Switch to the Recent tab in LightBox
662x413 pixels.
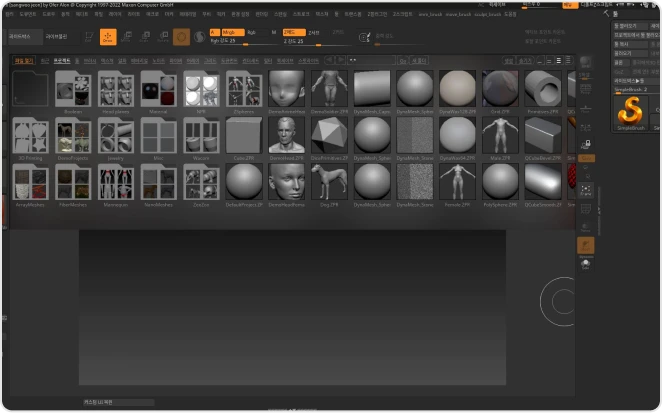pos(44,61)
